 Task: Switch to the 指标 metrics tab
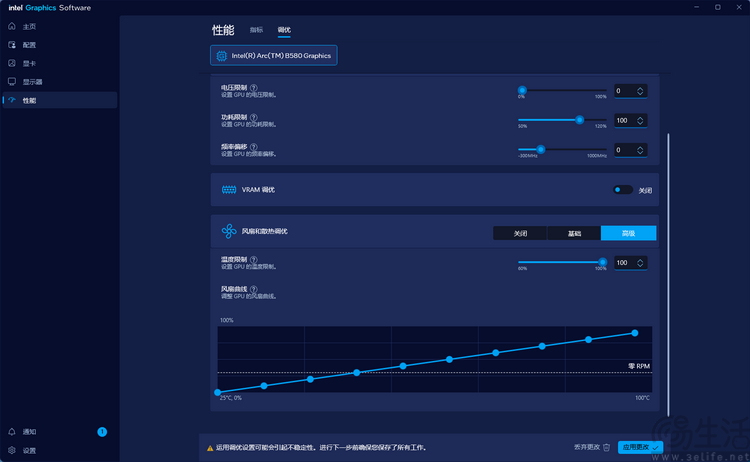click(256, 30)
